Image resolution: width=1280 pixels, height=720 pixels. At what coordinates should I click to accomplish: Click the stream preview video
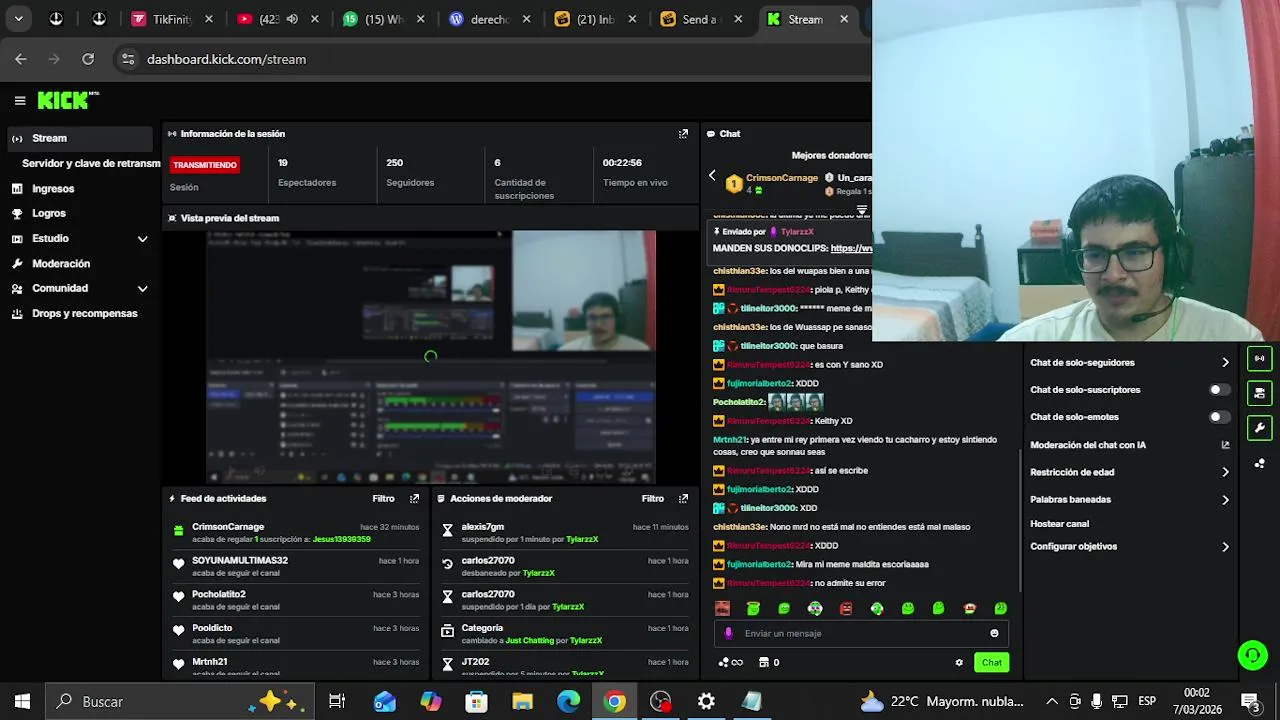[x=430, y=357]
